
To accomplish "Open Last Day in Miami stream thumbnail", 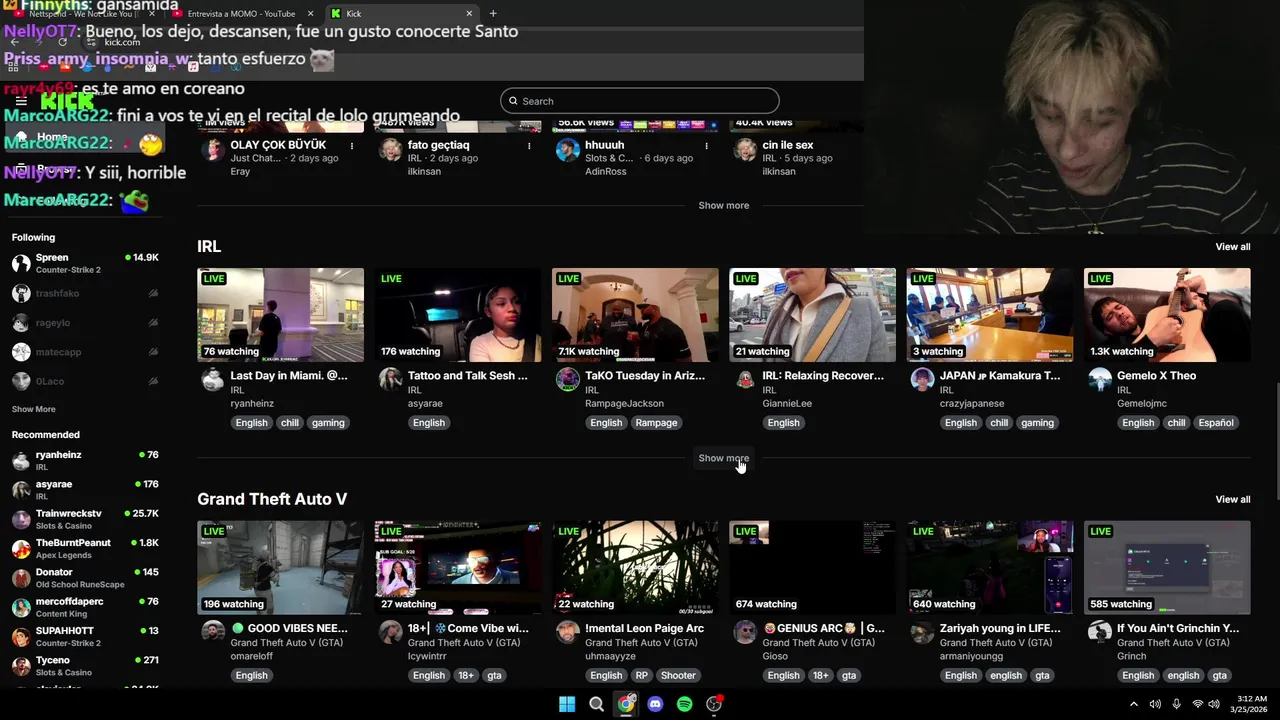I will 280,315.
